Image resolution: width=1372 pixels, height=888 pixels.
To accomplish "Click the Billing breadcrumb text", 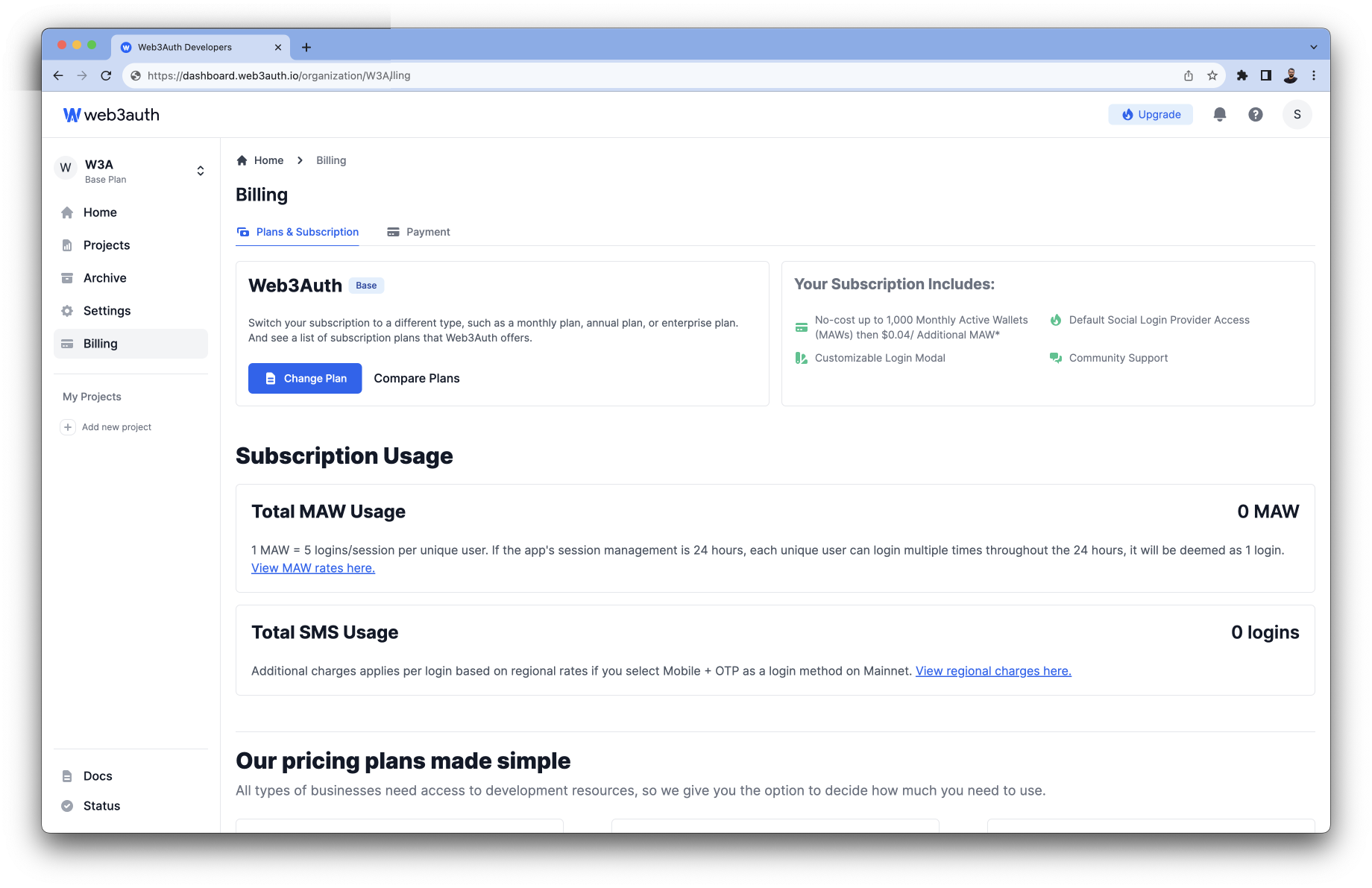I will [x=331, y=160].
